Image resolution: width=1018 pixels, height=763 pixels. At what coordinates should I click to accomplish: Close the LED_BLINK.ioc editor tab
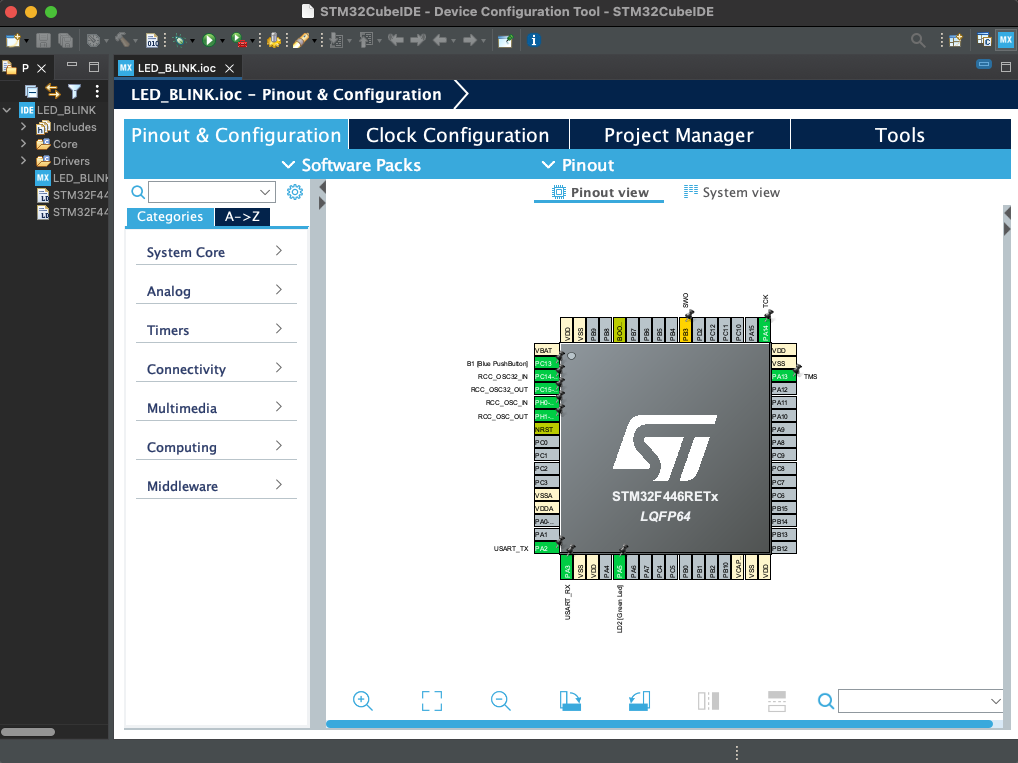[229, 68]
